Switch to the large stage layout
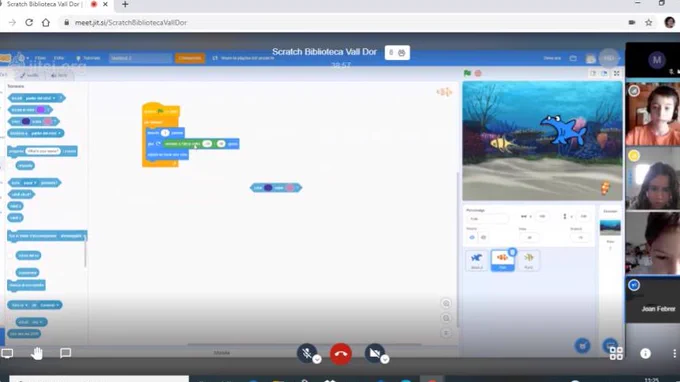This screenshot has width=680, height=382. tap(604, 73)
